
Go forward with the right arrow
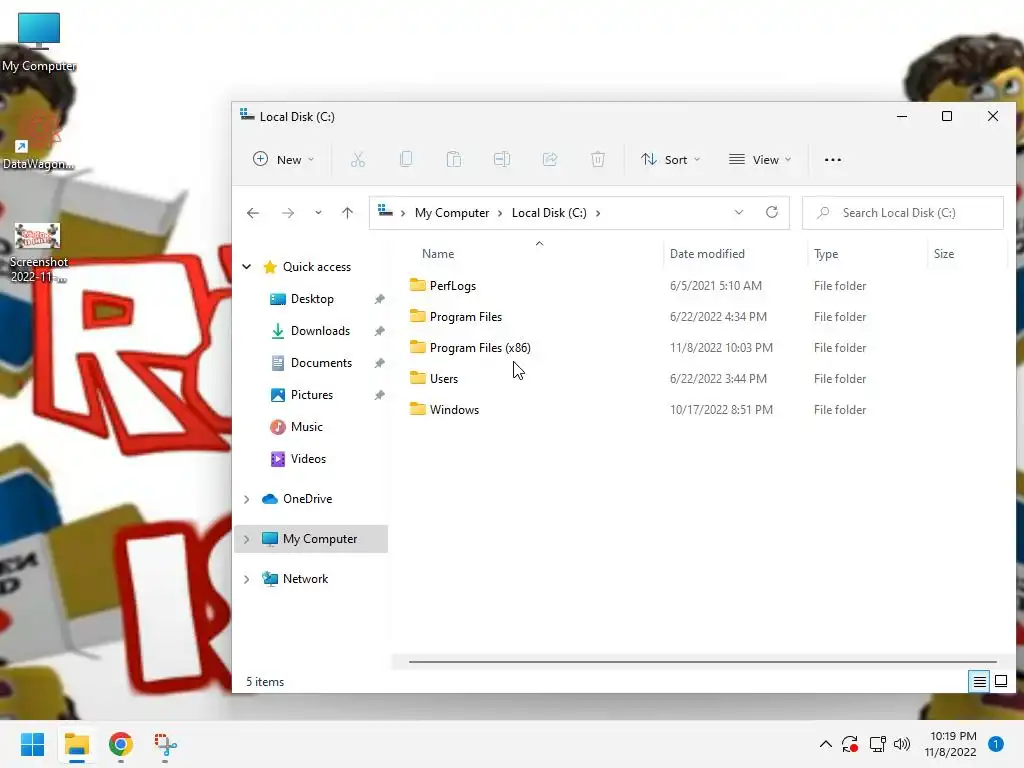288,213
